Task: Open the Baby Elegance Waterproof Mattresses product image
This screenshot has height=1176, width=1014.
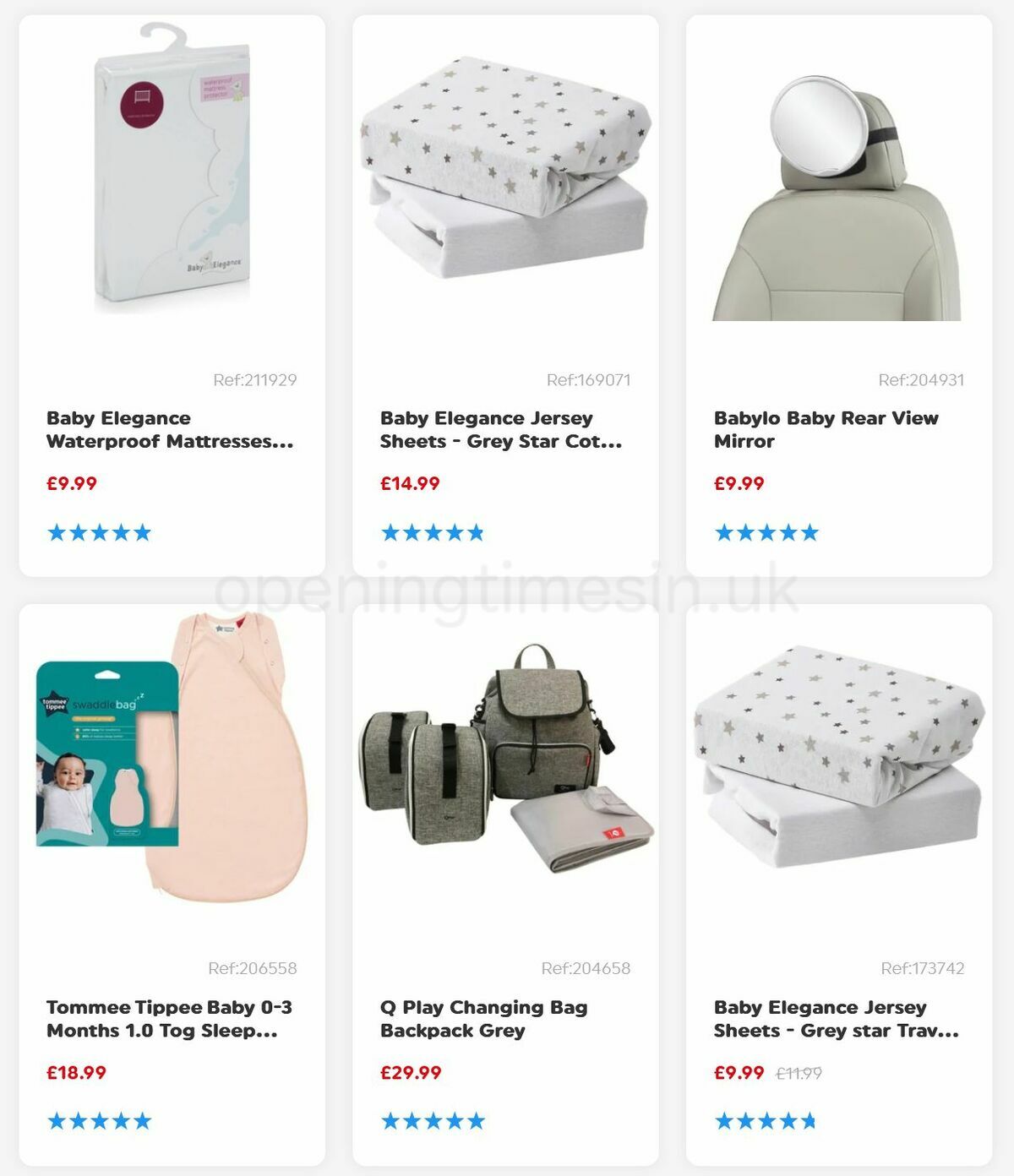Action: pos(172,169)
